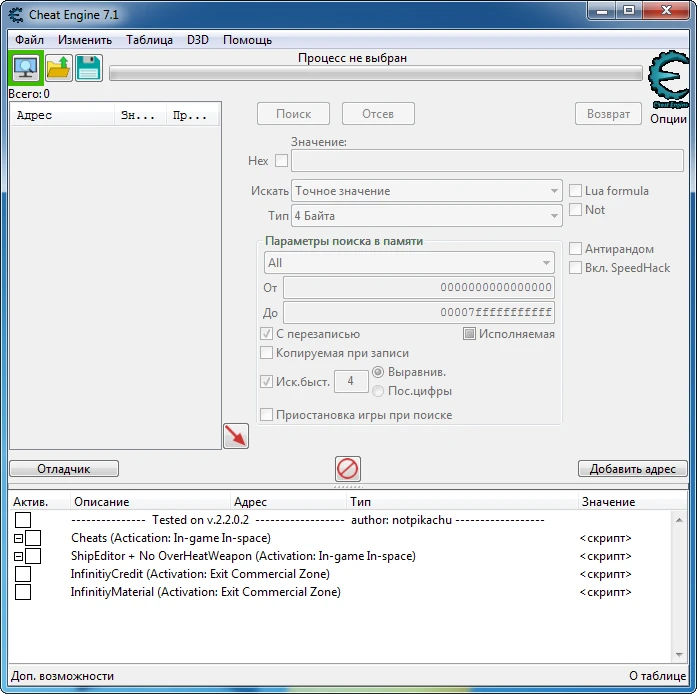Click the Отсев button
Viewport: 697px width, 694px height.
[x=378, y=114]
